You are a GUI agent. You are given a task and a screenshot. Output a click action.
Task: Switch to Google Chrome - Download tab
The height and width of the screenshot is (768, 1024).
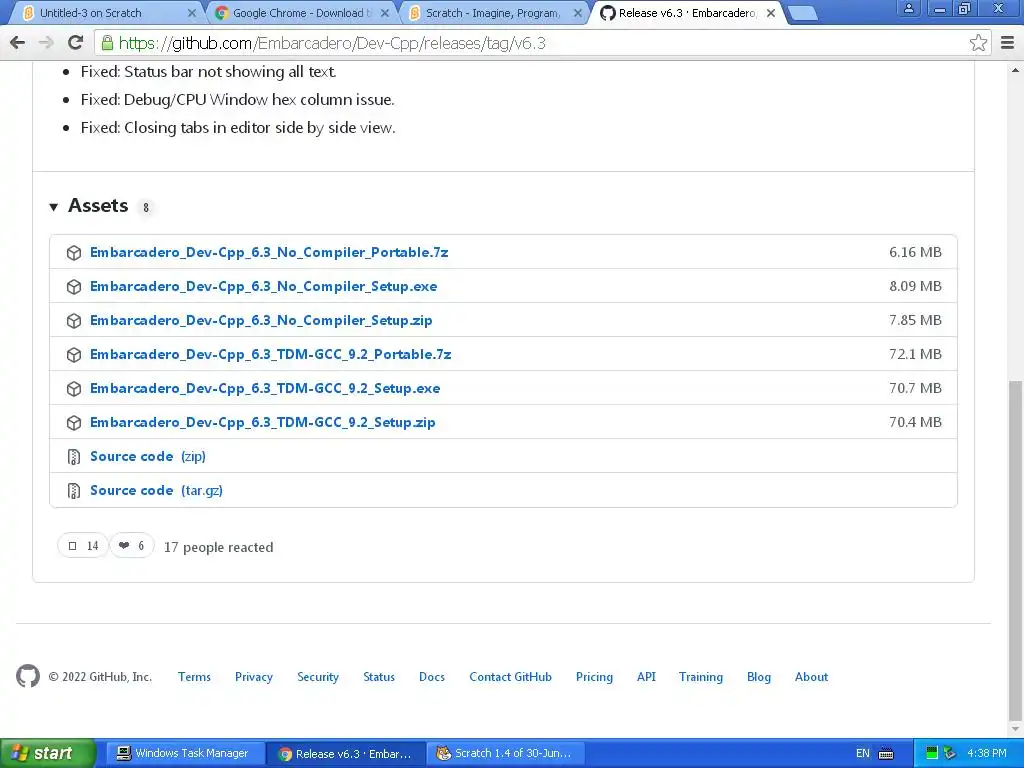(x=302, y=13)
